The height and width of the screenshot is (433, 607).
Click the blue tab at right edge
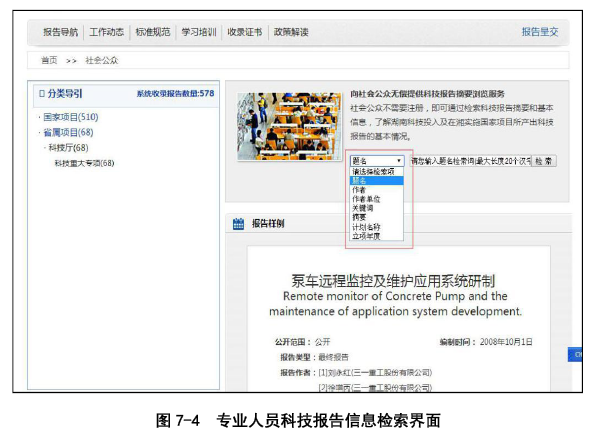[x=576, y=354]
